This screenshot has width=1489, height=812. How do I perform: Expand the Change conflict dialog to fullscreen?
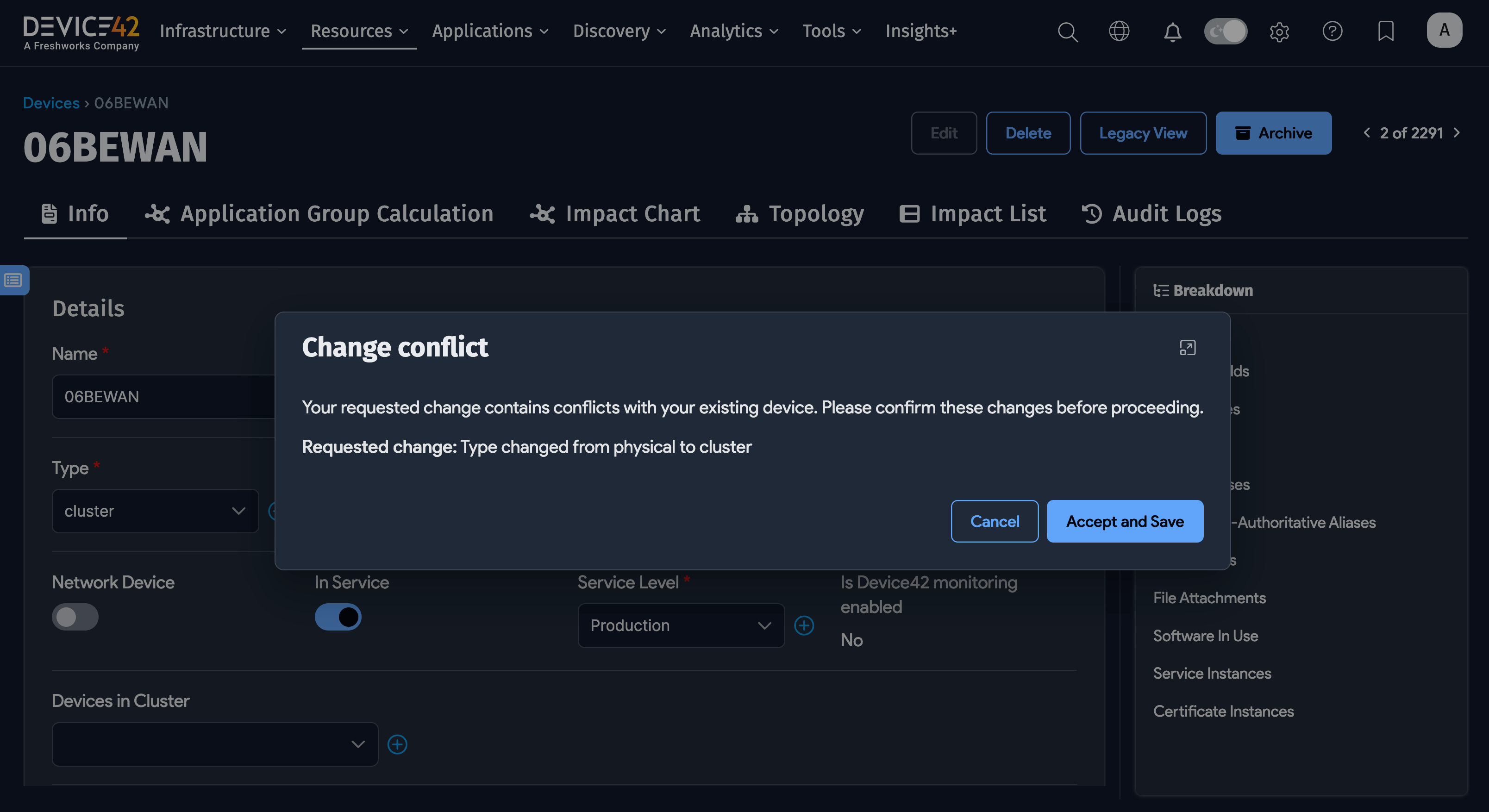[1187, 347]
